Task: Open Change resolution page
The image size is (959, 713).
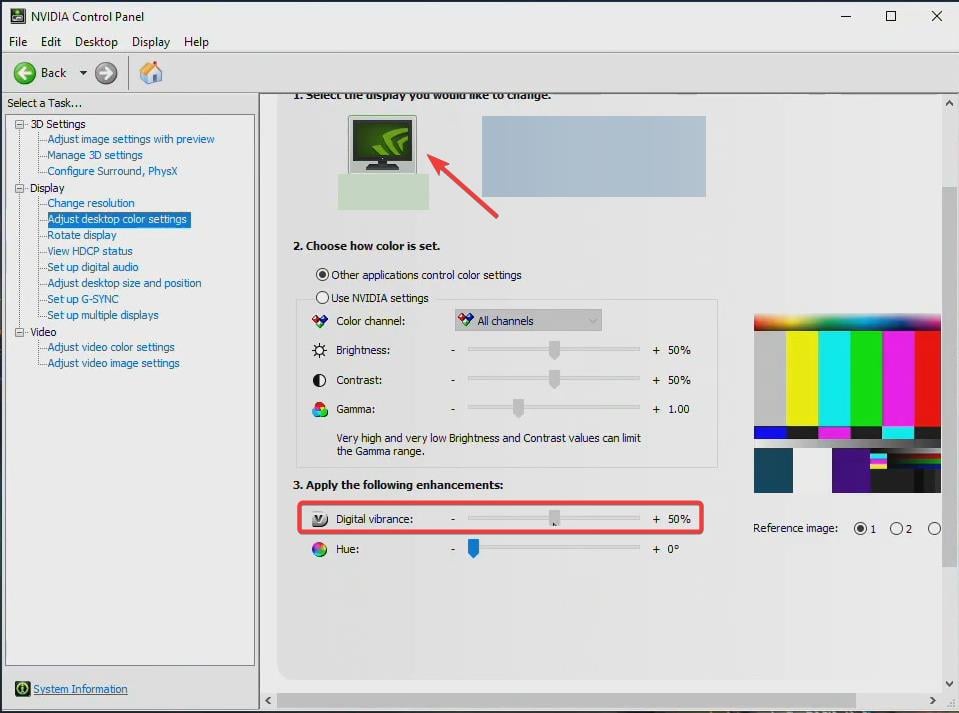Action: 91,203
